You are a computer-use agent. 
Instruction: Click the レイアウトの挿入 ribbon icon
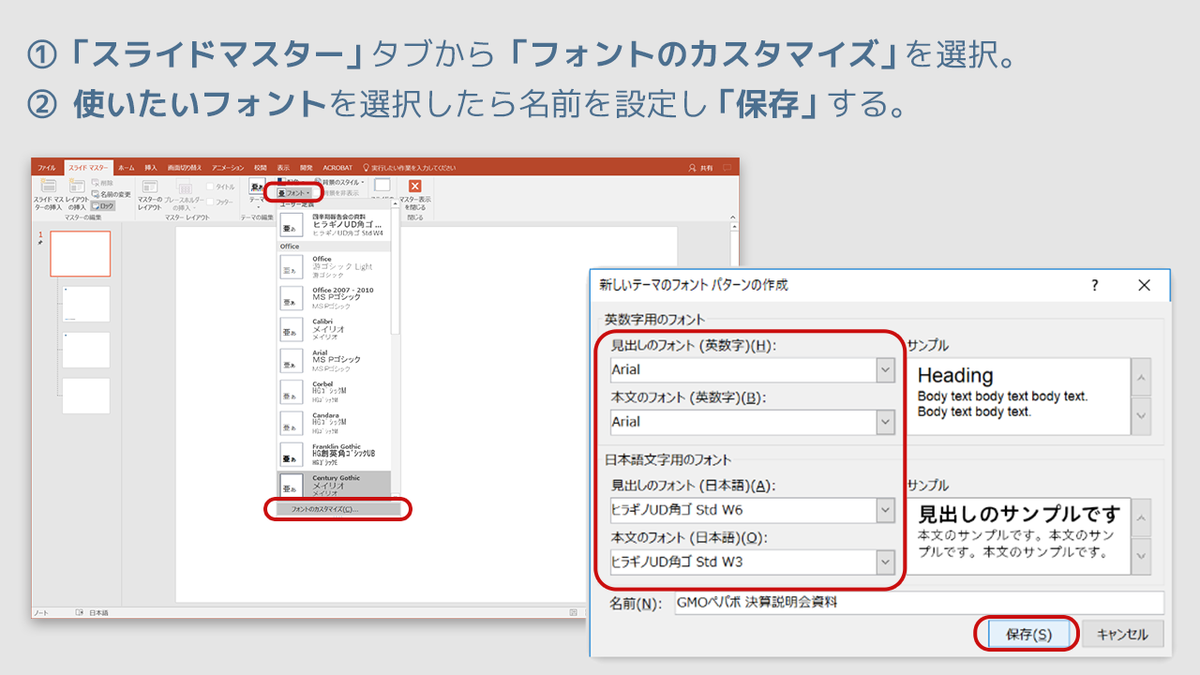(x=77, y=188)
